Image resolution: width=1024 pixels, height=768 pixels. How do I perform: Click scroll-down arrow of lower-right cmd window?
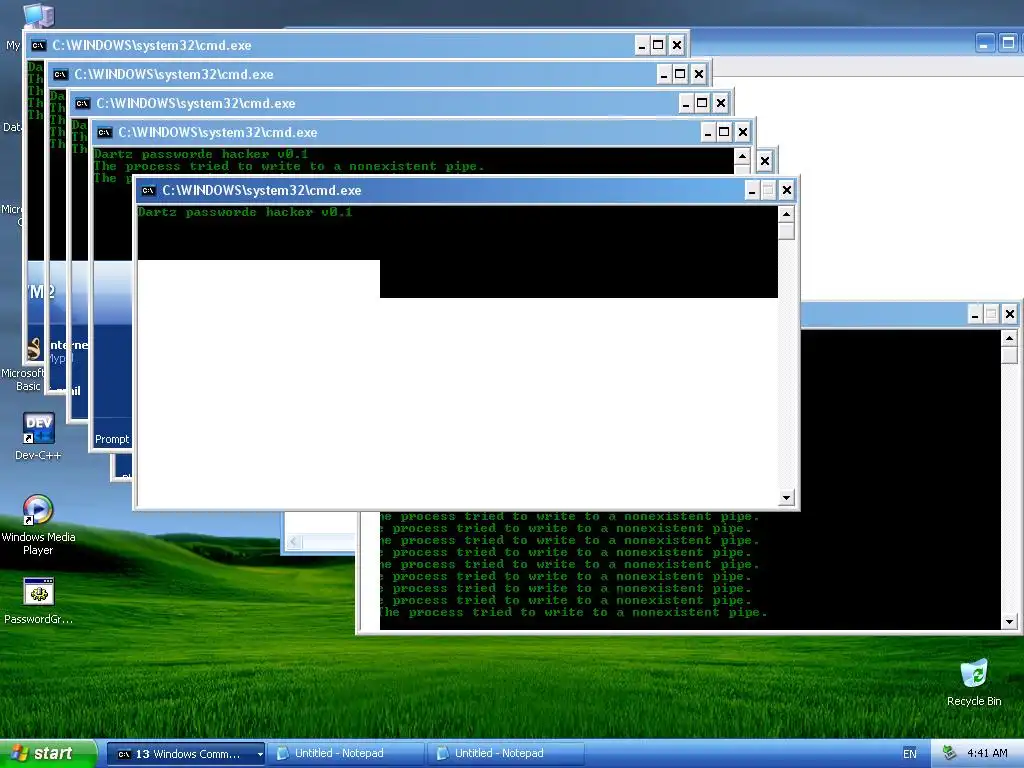click(1010, 622)
